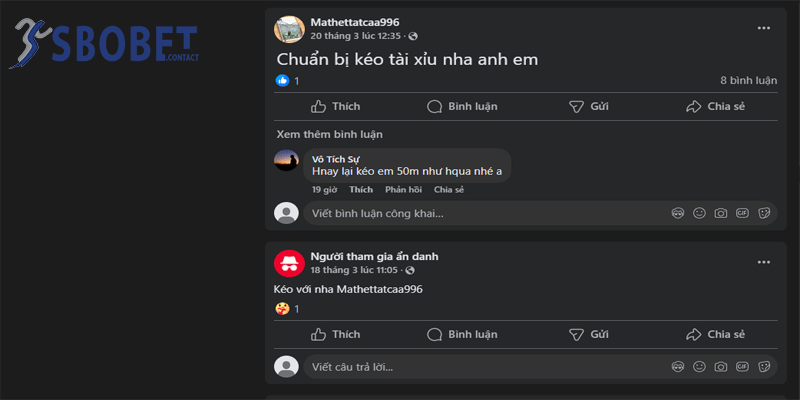Screen dimensions: 800x400
Task: Reply to Võ Tích Sự's comment via Phản hồi
Action: coord(403,190)
